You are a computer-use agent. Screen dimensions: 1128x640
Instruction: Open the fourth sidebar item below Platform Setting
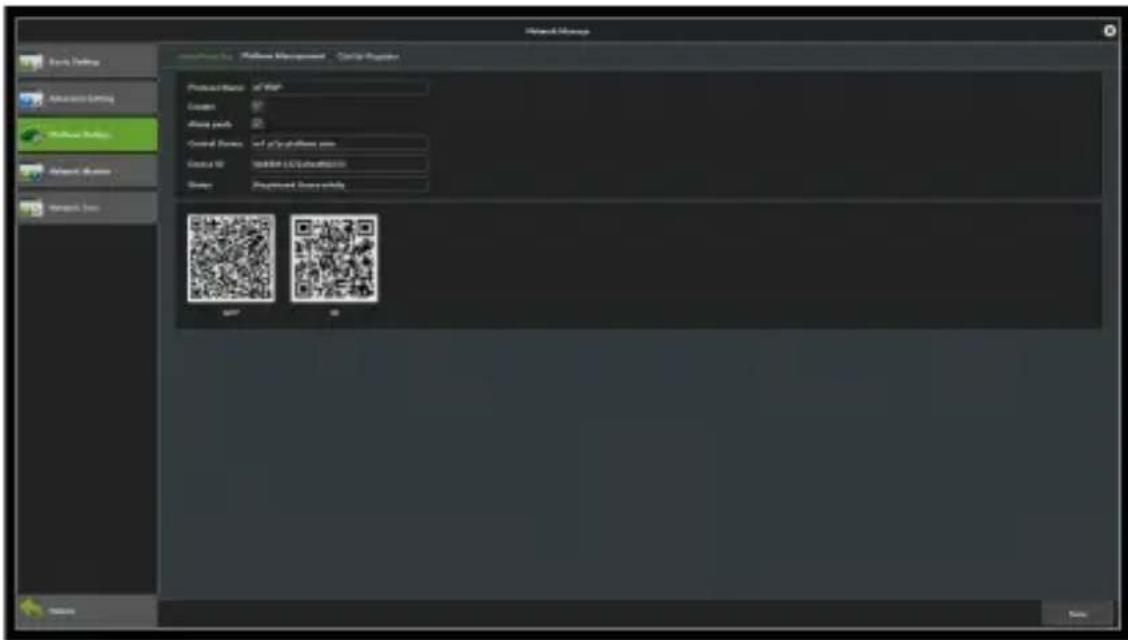click(87, 172)
